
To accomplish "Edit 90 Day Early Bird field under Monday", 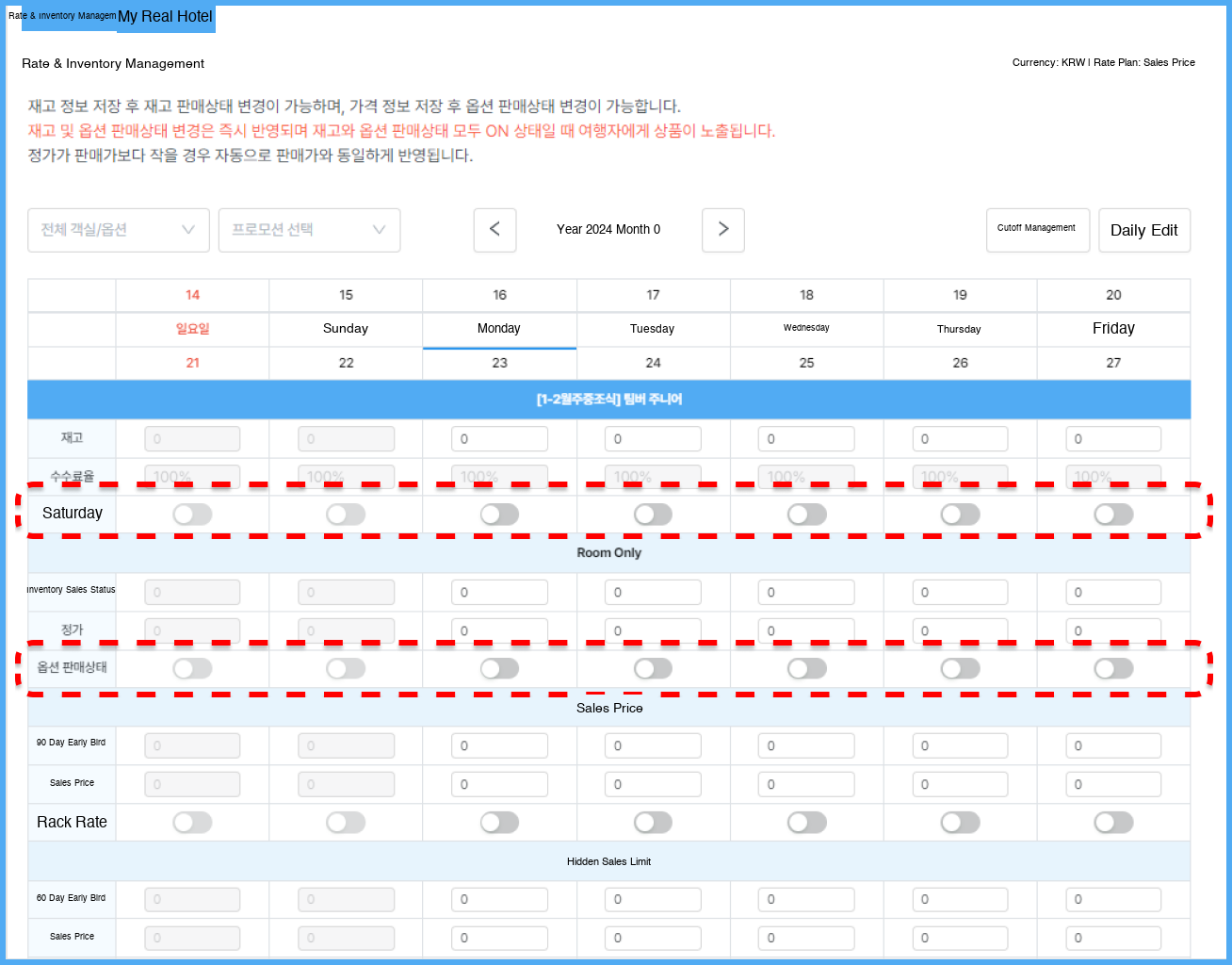I will (x=499, y=746).
